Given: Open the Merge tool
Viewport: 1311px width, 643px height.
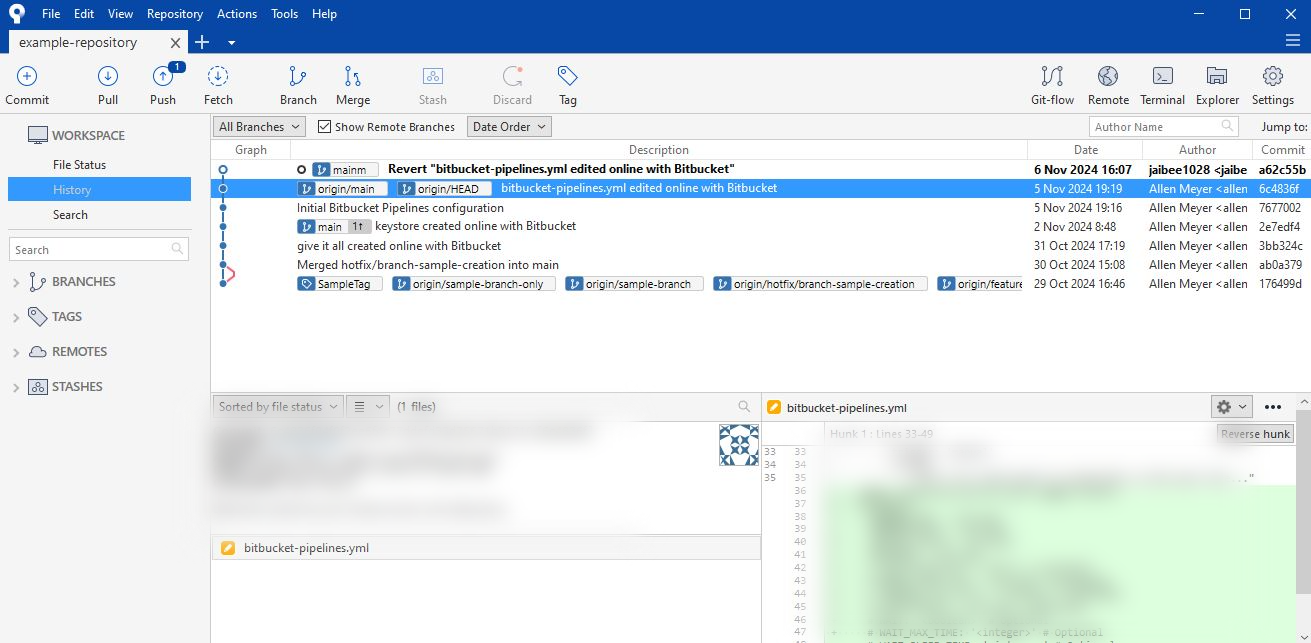Looking at the screenshot, I should tap(353, 78).
